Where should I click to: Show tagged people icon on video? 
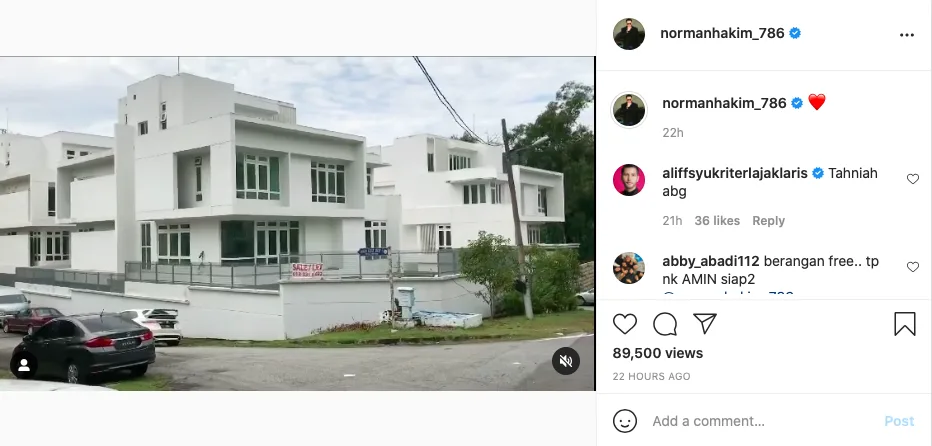(x=24, y=366)
